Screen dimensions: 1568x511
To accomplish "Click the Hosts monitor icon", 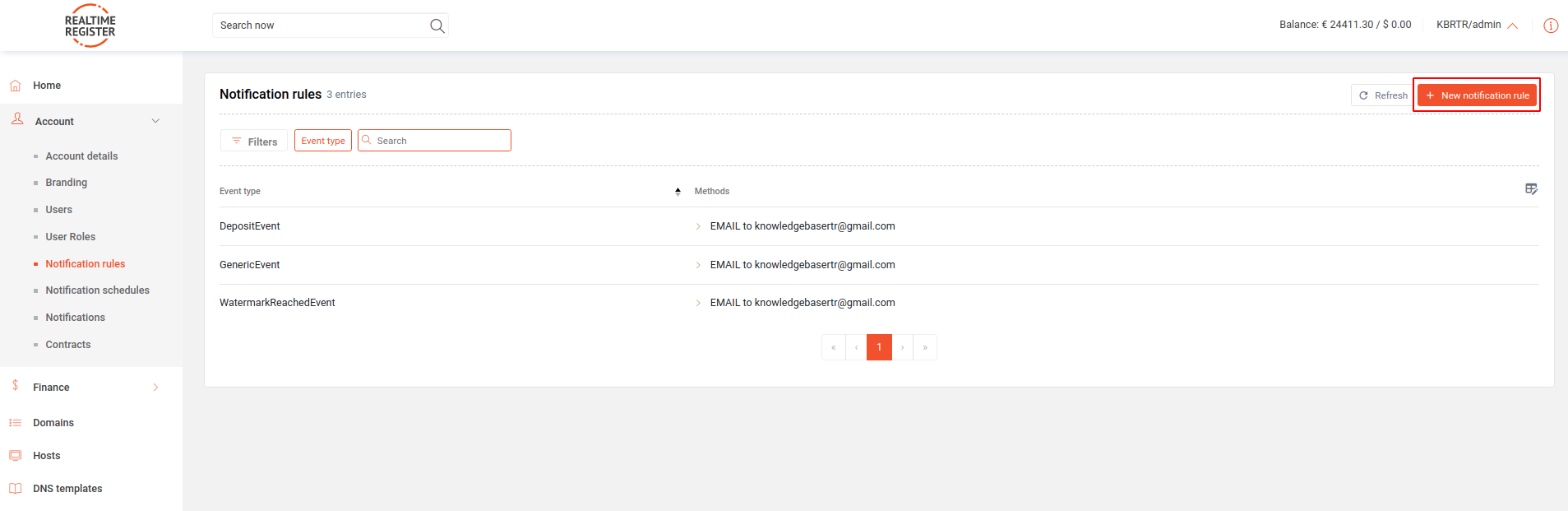I will pyautogui.click(x=16, y=455).
